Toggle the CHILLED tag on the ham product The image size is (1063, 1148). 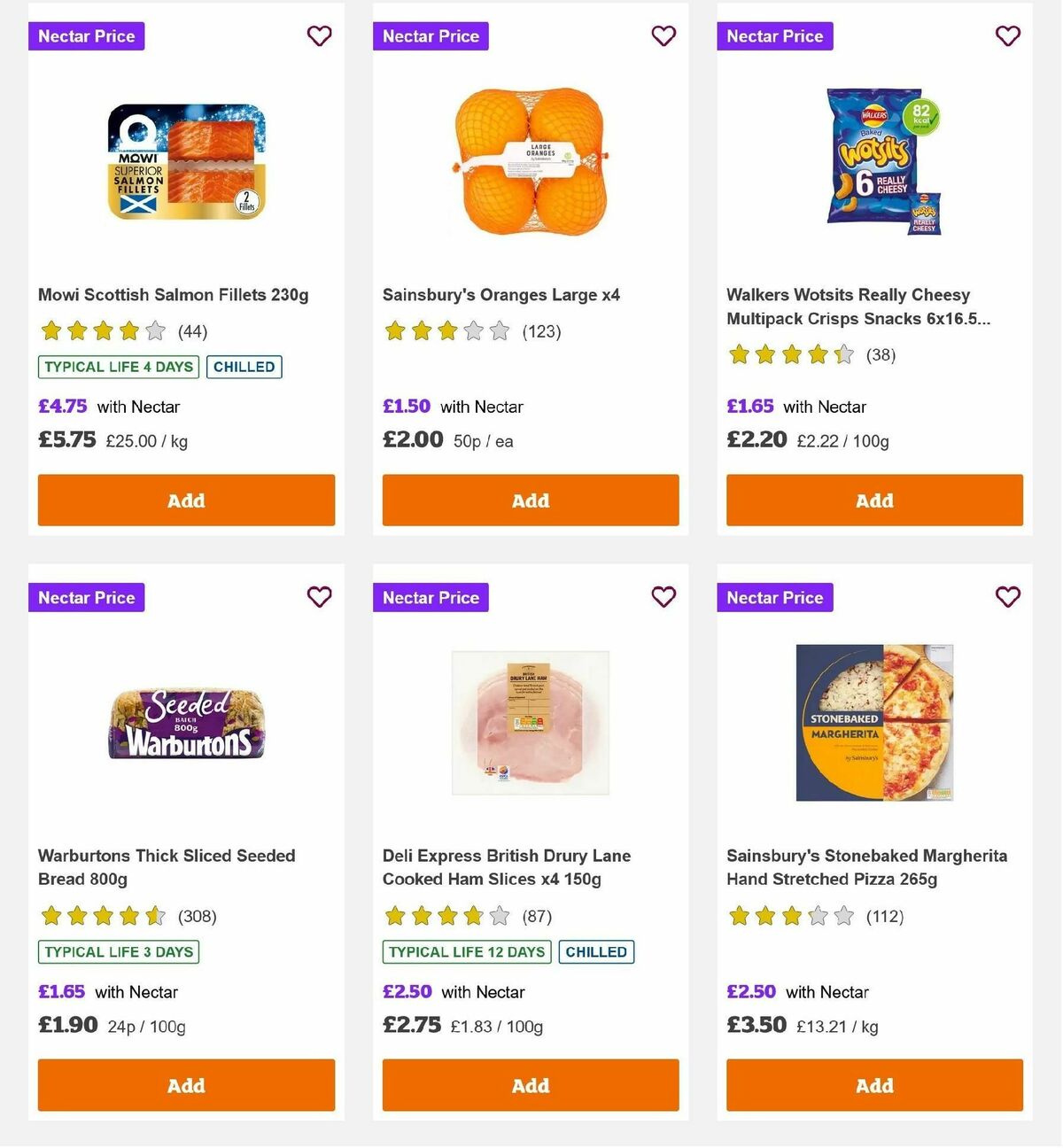click(x=597, y=952)
